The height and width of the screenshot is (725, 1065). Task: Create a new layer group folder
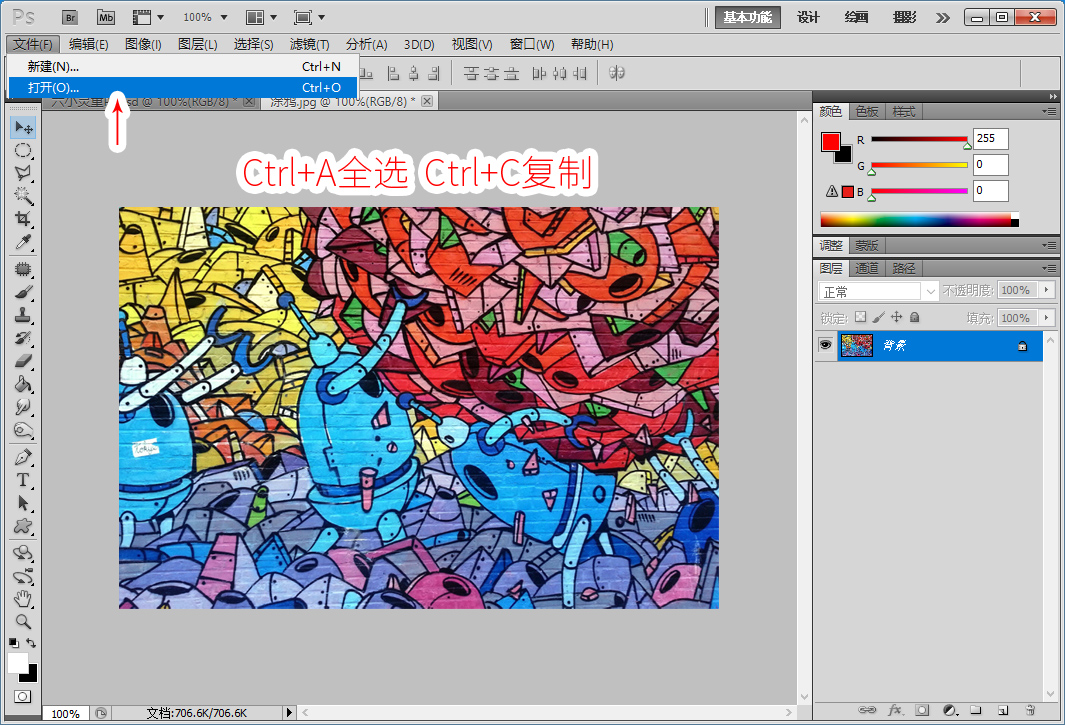976,710
